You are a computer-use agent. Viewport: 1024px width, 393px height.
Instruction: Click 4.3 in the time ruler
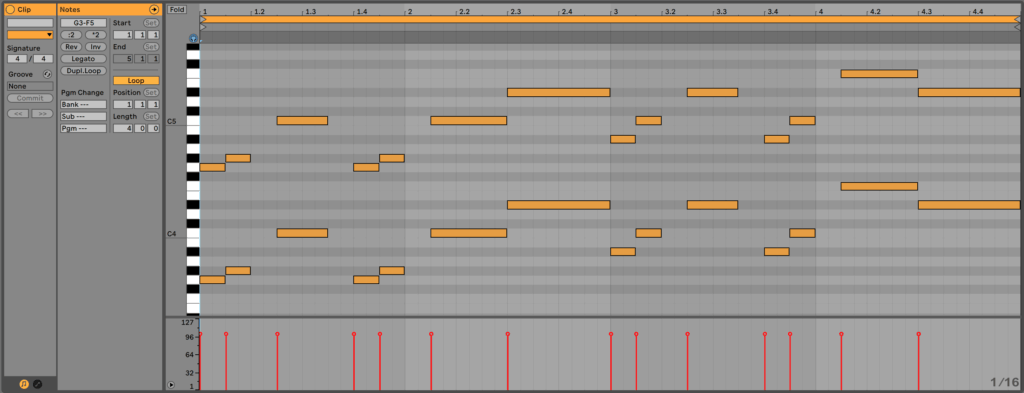click(x=927, y=12)
